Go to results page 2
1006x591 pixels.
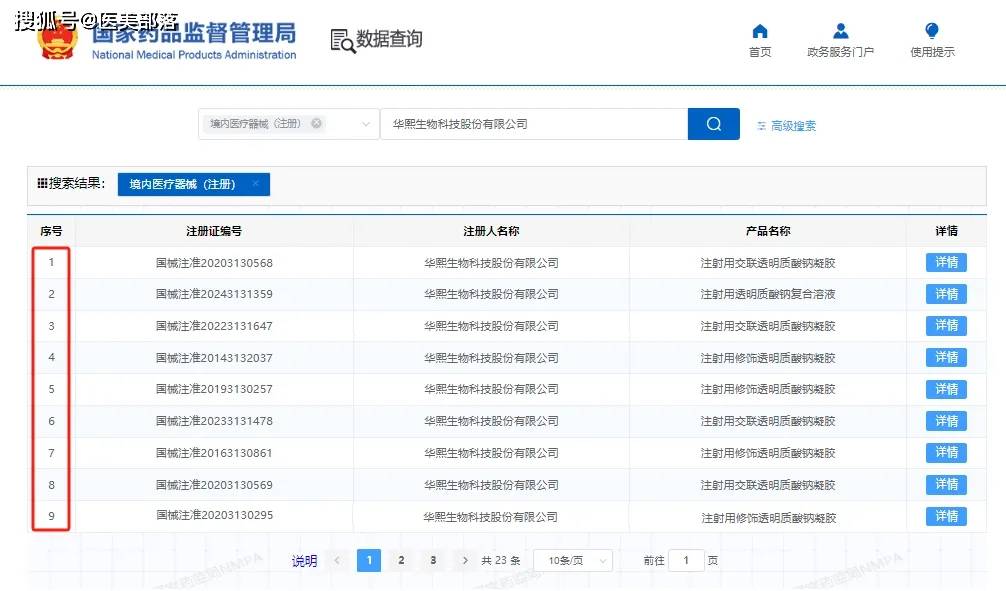tap(401, 560)
